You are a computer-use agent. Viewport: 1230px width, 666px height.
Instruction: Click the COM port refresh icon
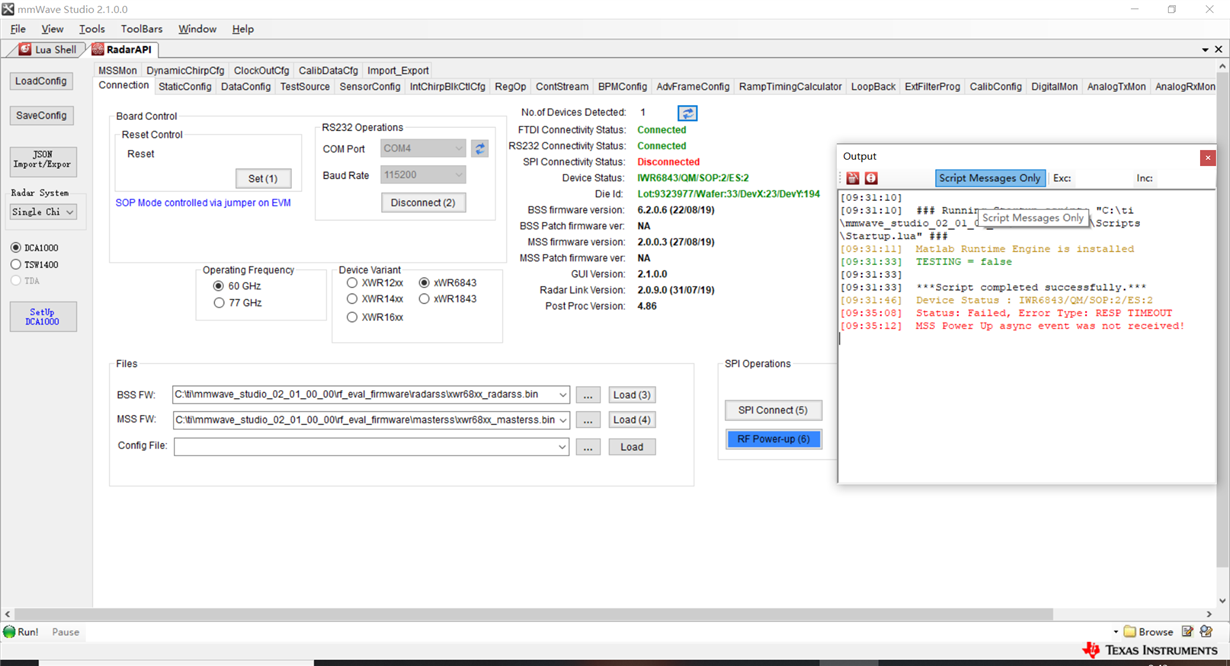click(x=480, y=149)
